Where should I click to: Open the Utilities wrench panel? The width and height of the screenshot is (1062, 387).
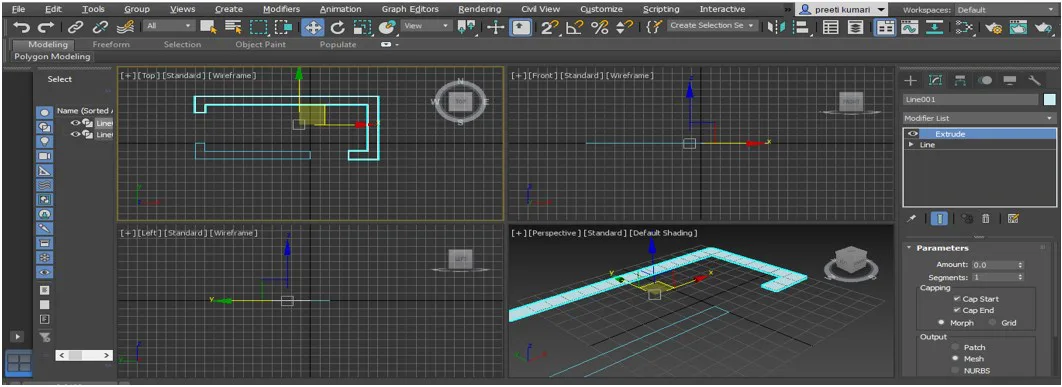[x=1034, y=80]
